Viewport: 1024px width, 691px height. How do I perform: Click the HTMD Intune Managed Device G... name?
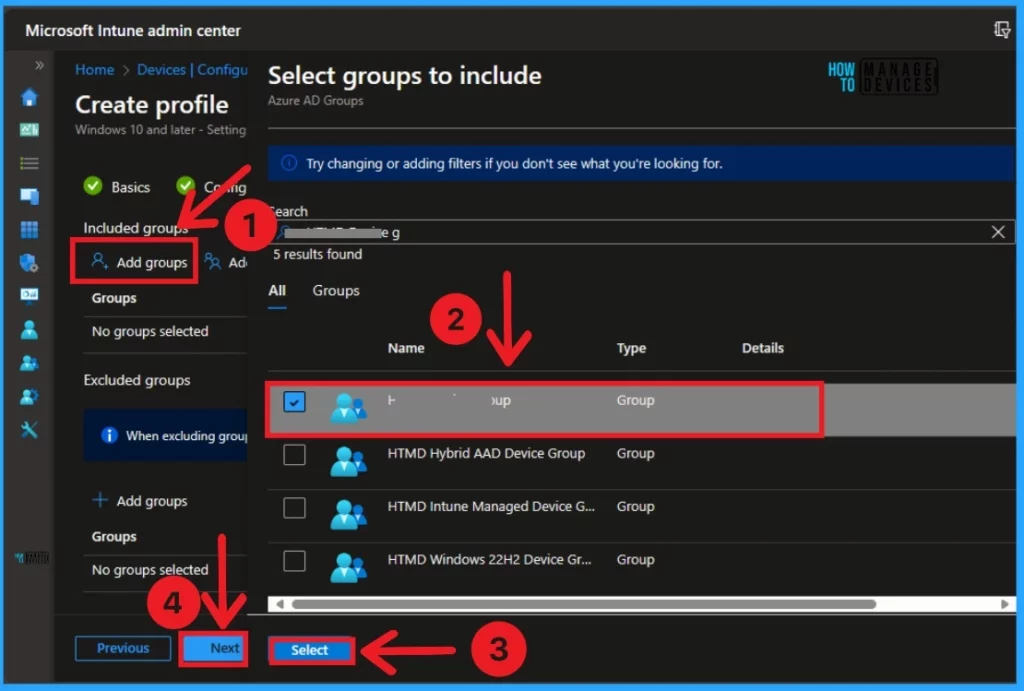tap(491, 506)
